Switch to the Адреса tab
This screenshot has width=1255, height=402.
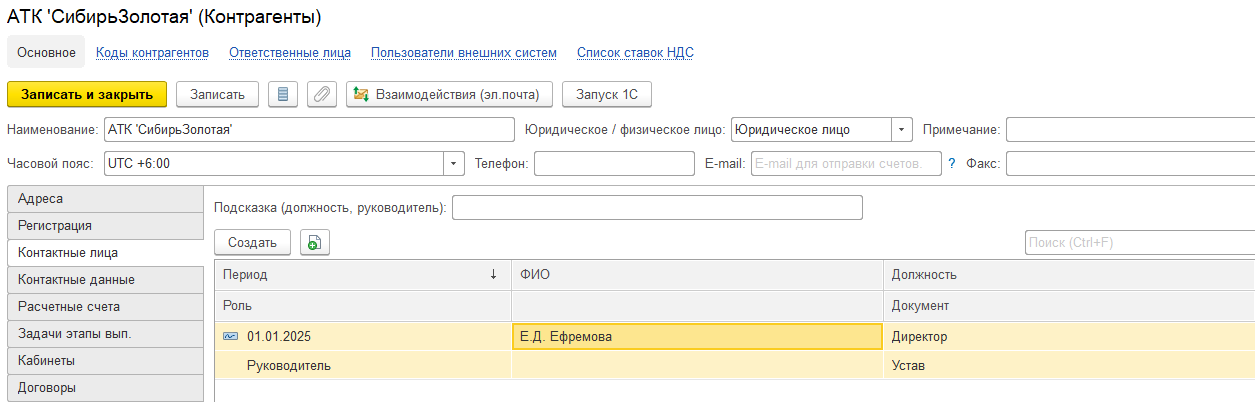[104, 199]
